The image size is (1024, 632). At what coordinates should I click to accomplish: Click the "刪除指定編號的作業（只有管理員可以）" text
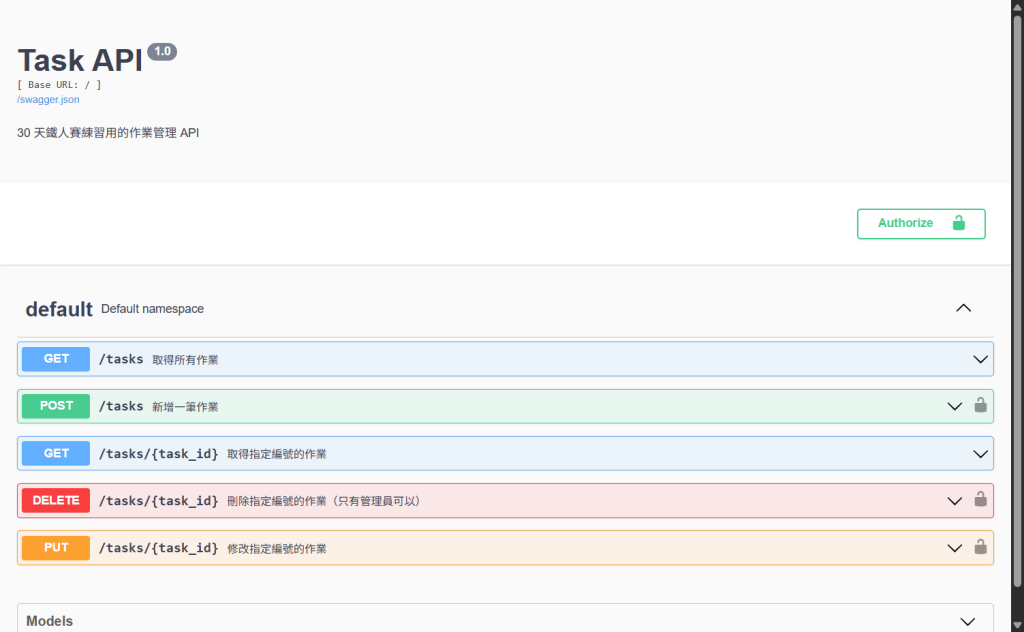coord(325,501)
